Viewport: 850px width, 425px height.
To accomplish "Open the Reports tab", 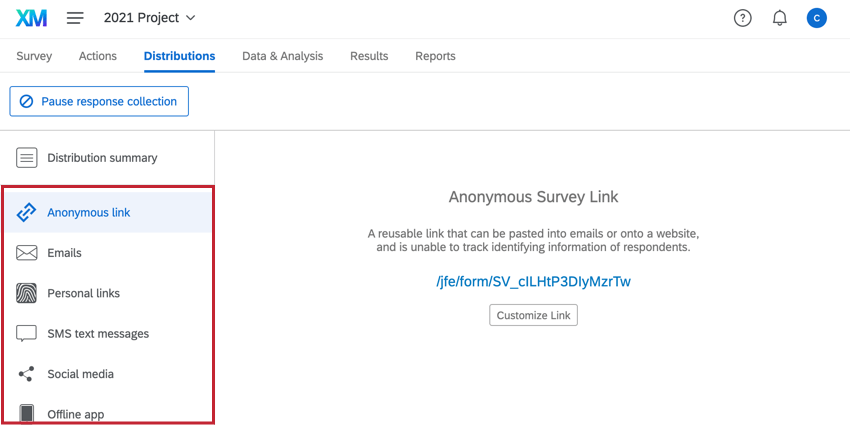I will click(435, 56).
